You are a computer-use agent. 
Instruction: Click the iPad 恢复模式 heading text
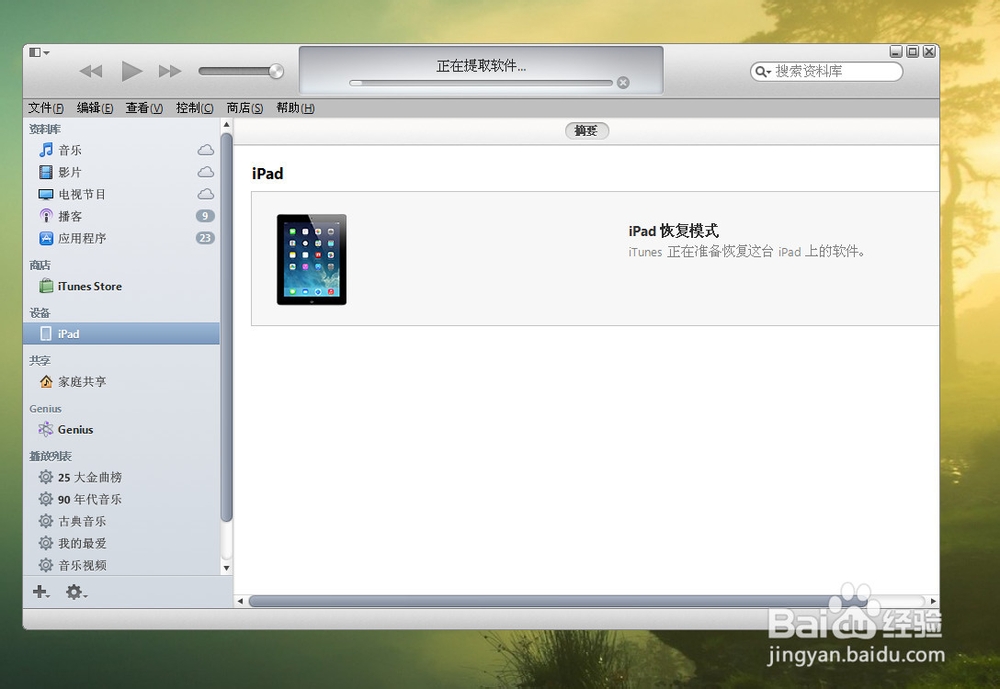click(673, 231)
